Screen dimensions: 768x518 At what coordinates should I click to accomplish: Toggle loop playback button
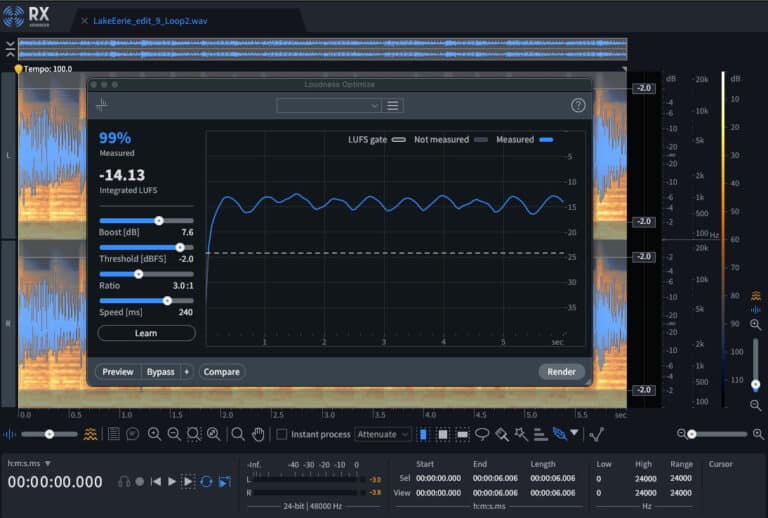(x=206, y=481)
